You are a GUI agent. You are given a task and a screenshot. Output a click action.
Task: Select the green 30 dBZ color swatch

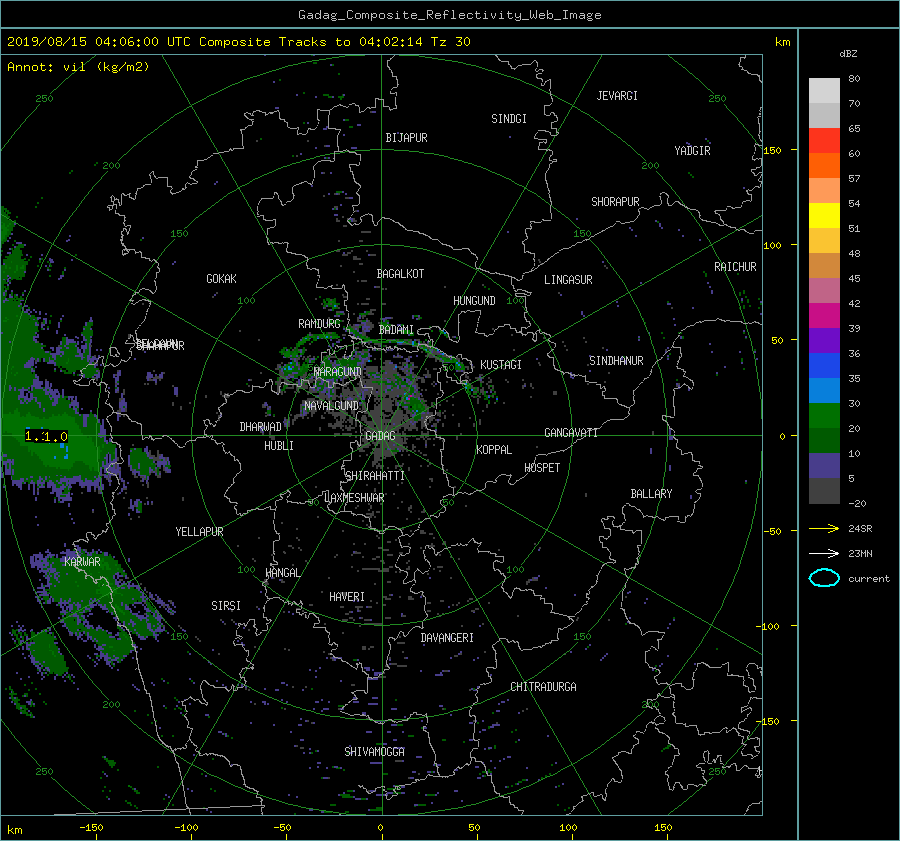pyautogui.click(x=824, y=415)
